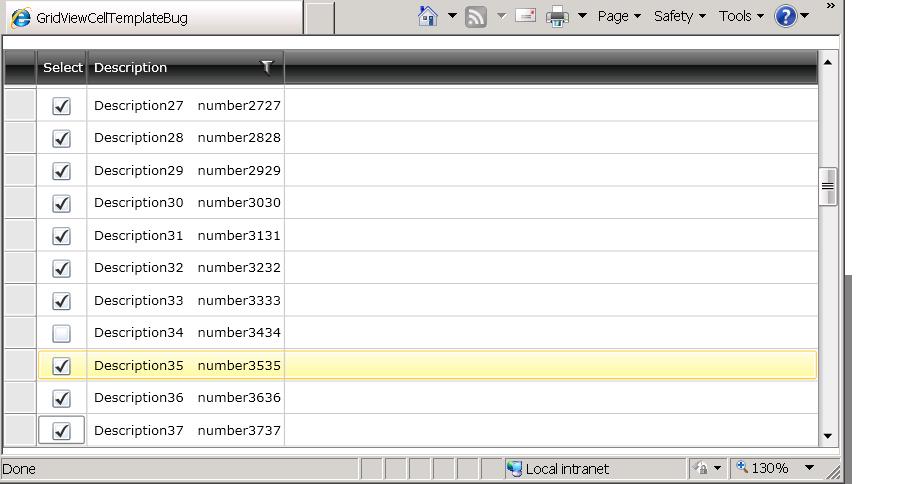Click the Home icon in the toolbar

click(x=428, y=16)
